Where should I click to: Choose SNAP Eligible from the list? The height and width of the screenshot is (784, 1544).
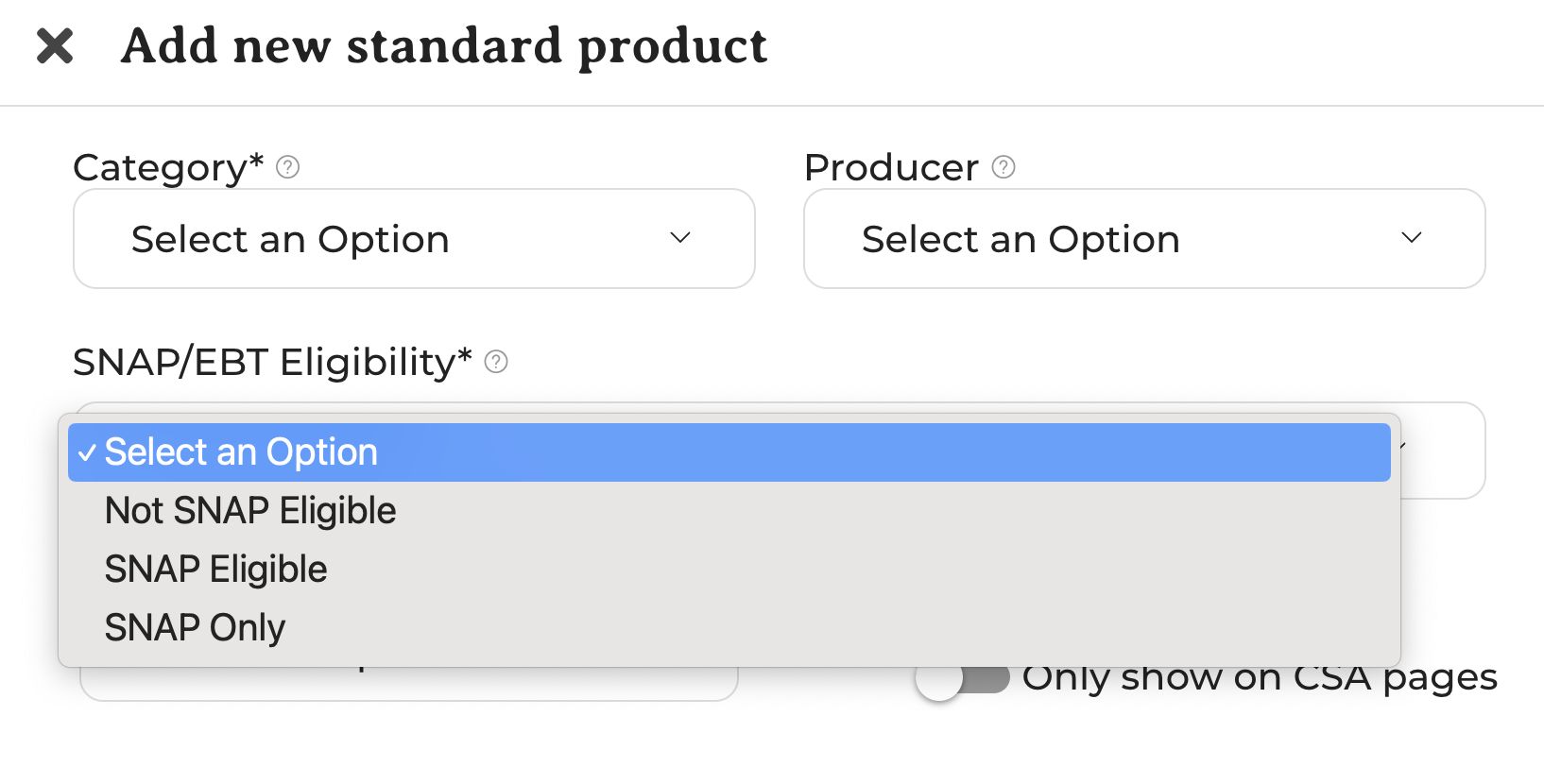(x=216, y=570)
